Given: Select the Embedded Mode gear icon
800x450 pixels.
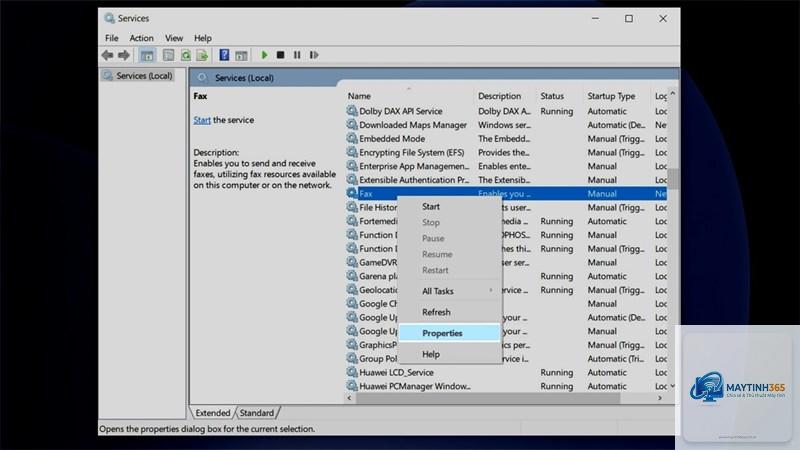Looking at the screenshot, I should point(352,138).
